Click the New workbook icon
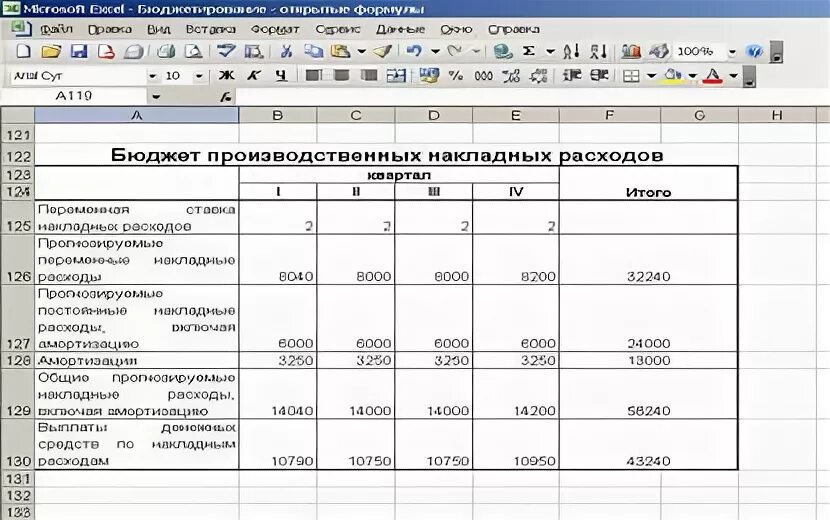Viewport: 830px width, 520px height. coord(23,51)
